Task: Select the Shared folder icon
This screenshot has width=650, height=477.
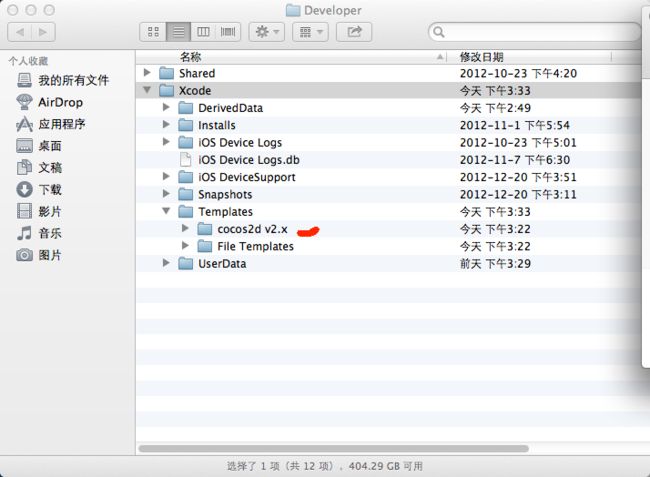Action: 167,73
